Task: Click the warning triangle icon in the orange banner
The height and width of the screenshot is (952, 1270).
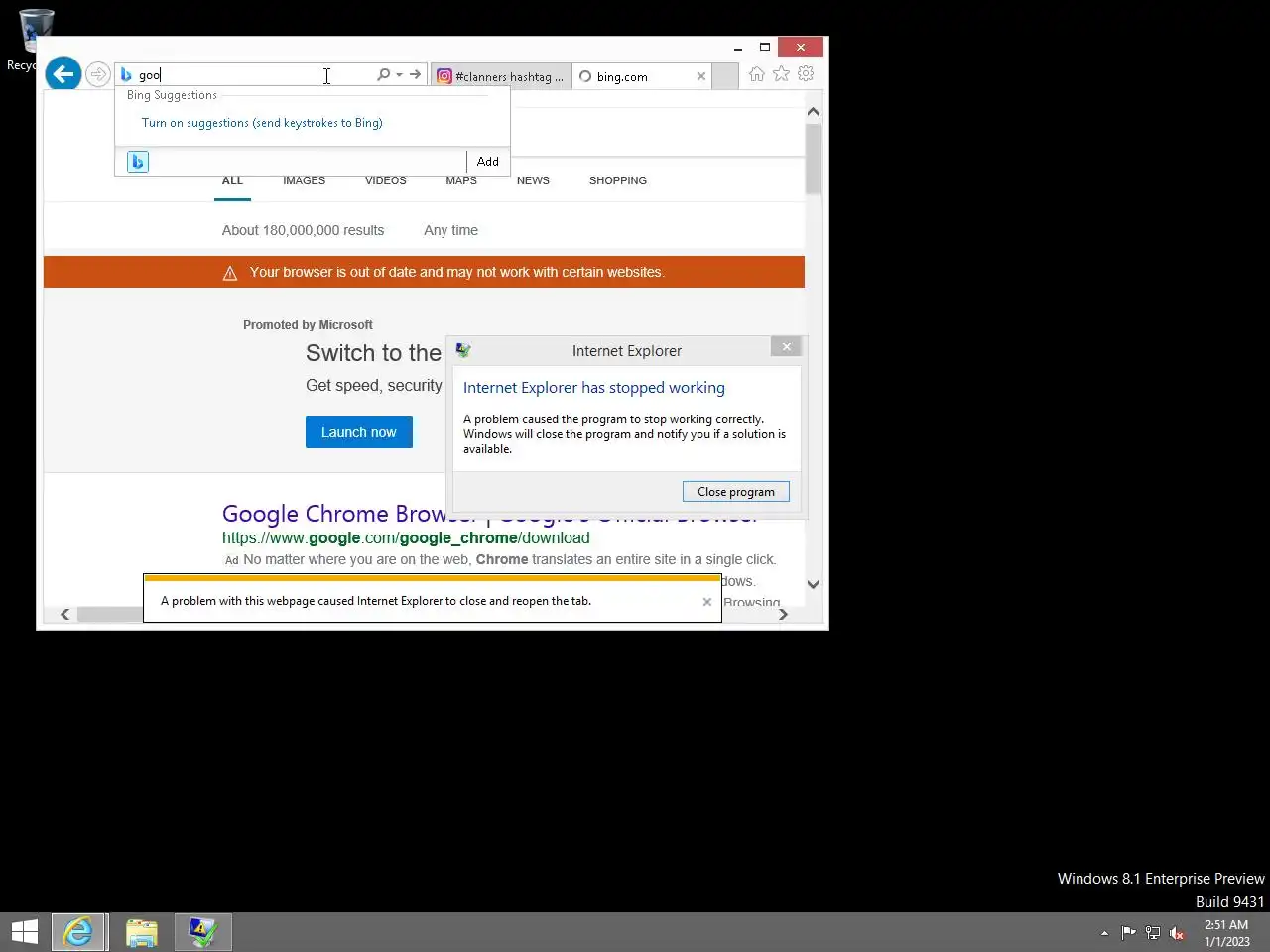Action: click(230, 273)
